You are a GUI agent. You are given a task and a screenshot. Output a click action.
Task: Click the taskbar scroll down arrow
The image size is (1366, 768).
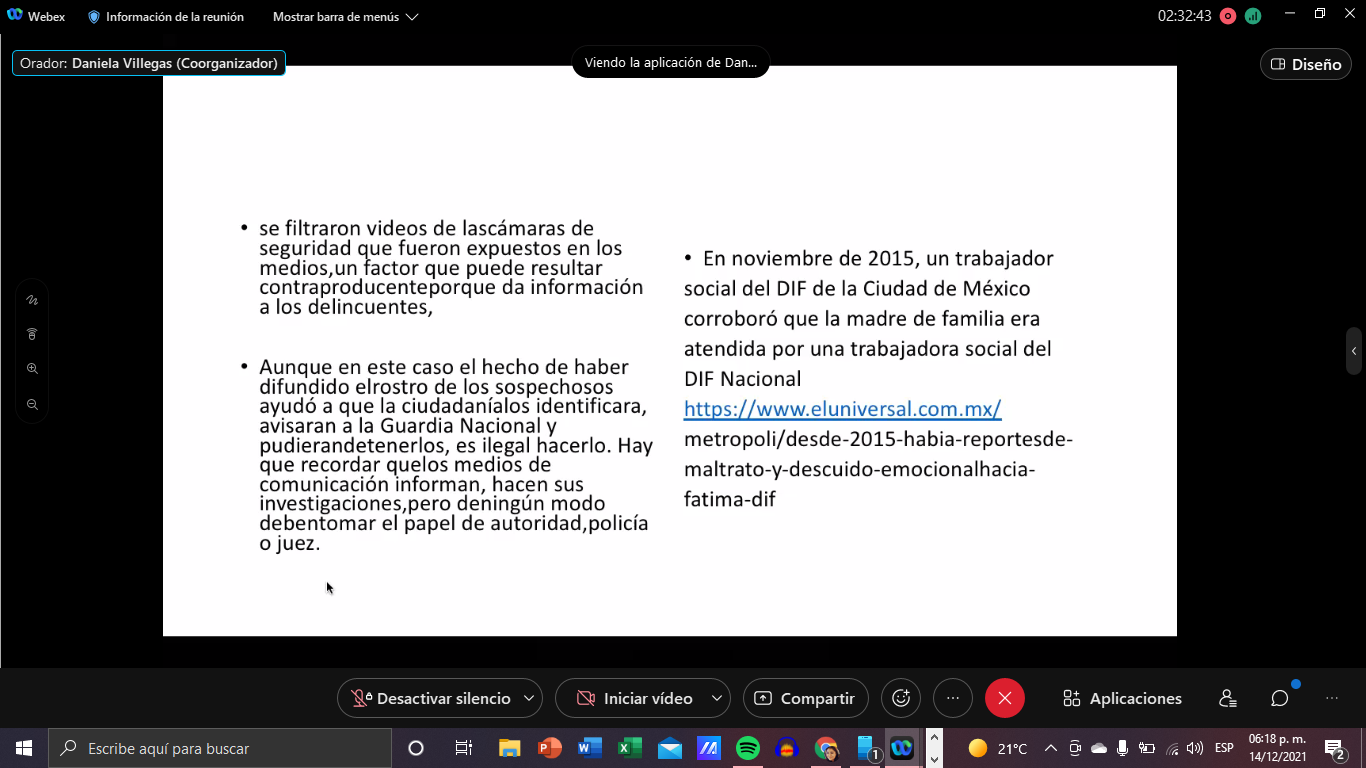pyautogui.click(x=934, y=758)
